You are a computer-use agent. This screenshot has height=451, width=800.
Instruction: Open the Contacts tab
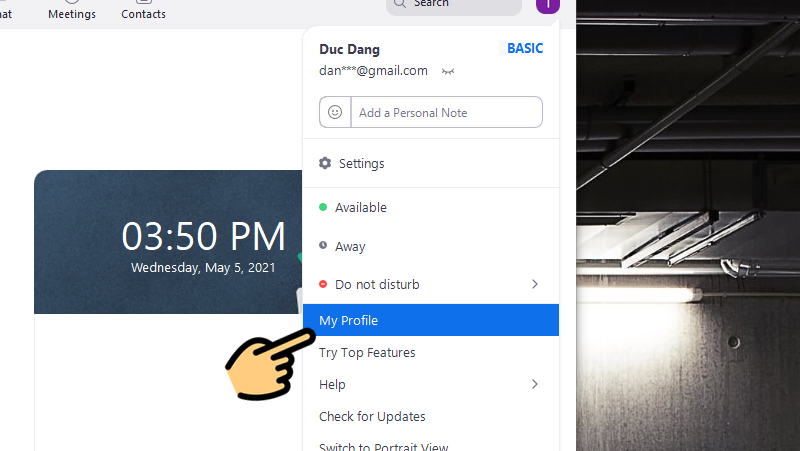click(x=143, y=13)
